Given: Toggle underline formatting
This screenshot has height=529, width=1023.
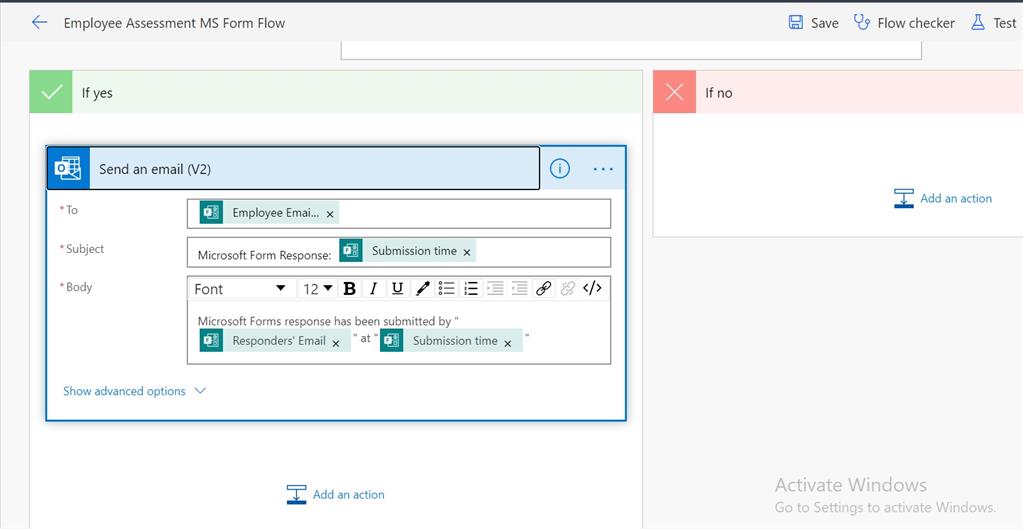Looking at the screenshot, I should [397, 288].
